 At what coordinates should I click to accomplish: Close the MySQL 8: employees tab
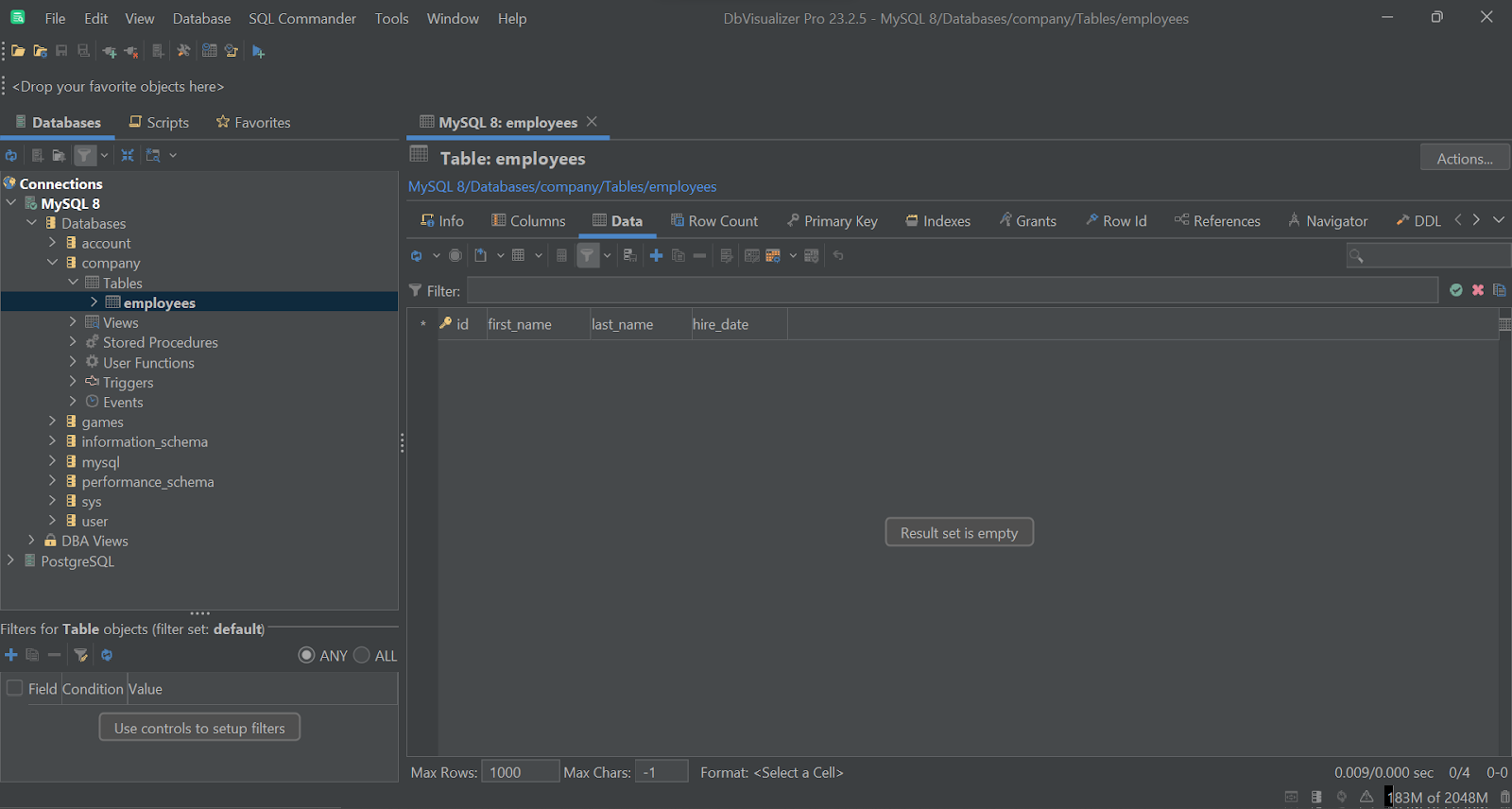pyautogui.click(x=592, y=122)
